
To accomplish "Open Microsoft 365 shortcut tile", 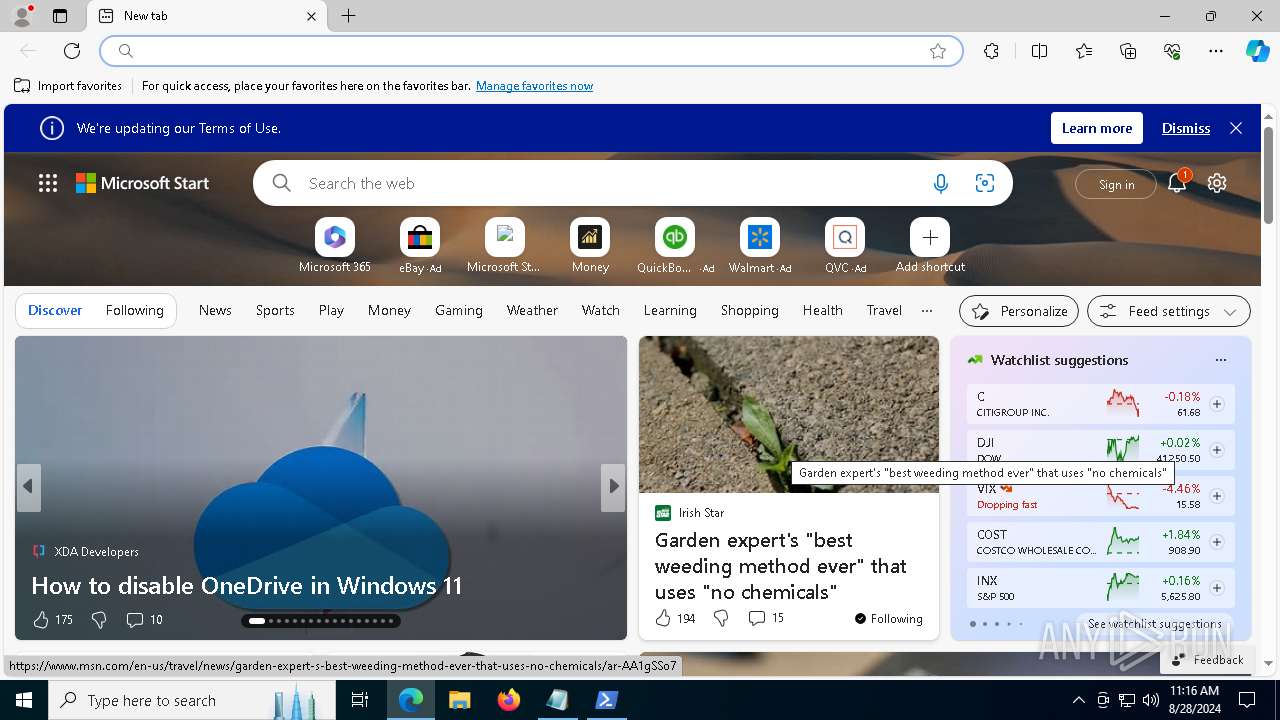I will [335, 238].
